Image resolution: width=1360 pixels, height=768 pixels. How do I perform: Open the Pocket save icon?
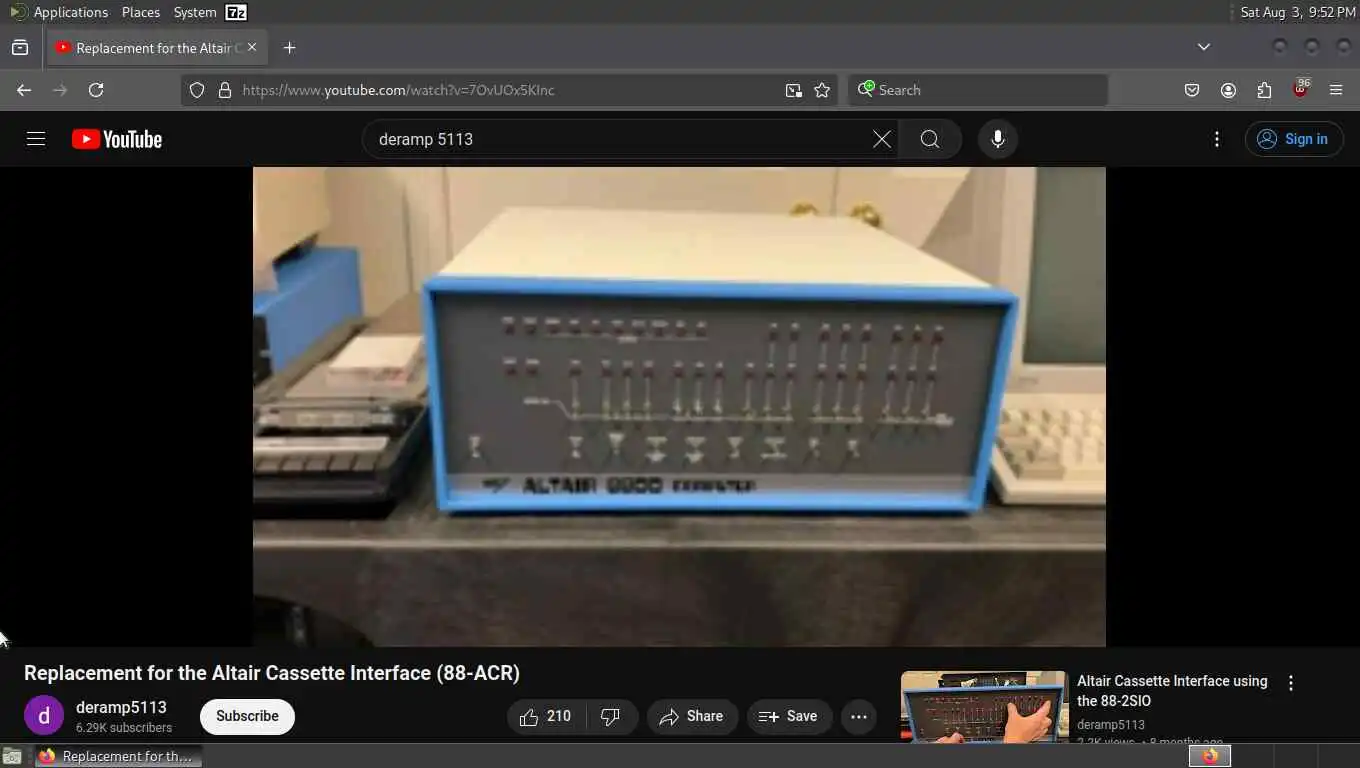click(1192, 90)
